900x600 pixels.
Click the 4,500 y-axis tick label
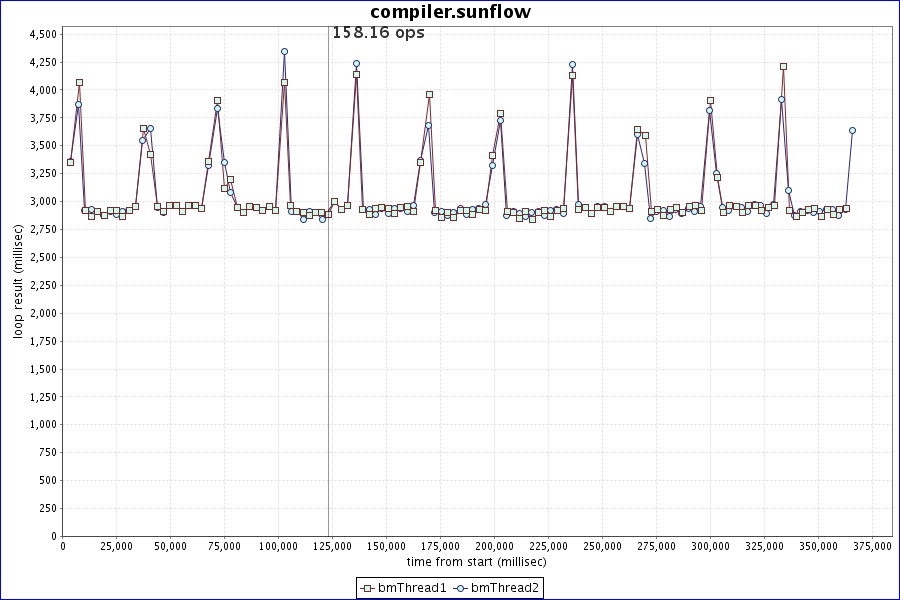(x=42, y=34)
